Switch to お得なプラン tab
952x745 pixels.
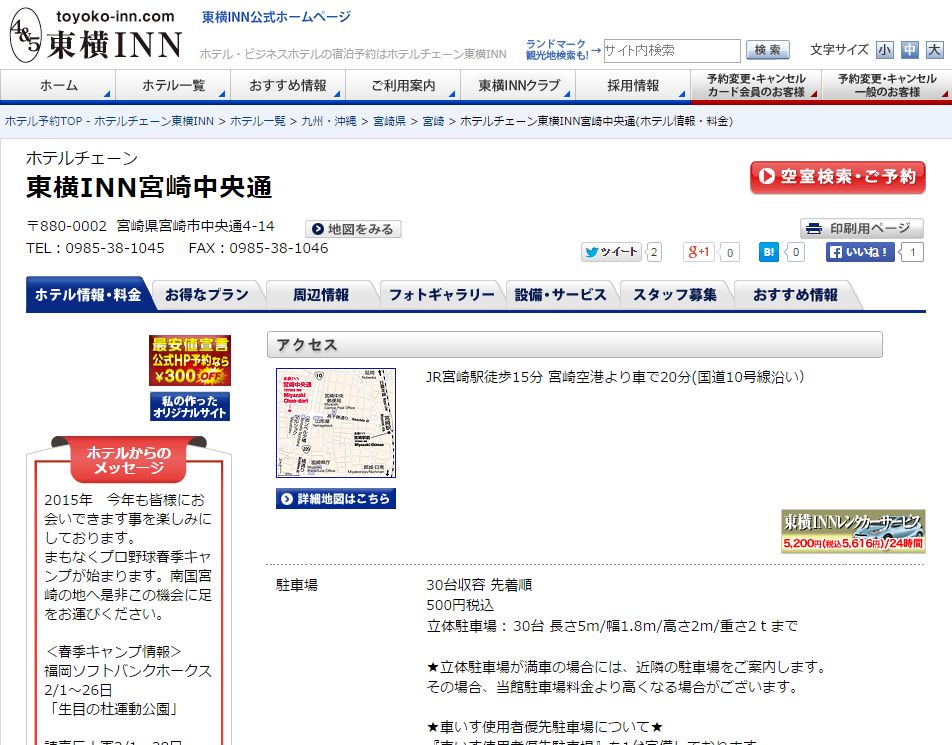tap(206, 295)
